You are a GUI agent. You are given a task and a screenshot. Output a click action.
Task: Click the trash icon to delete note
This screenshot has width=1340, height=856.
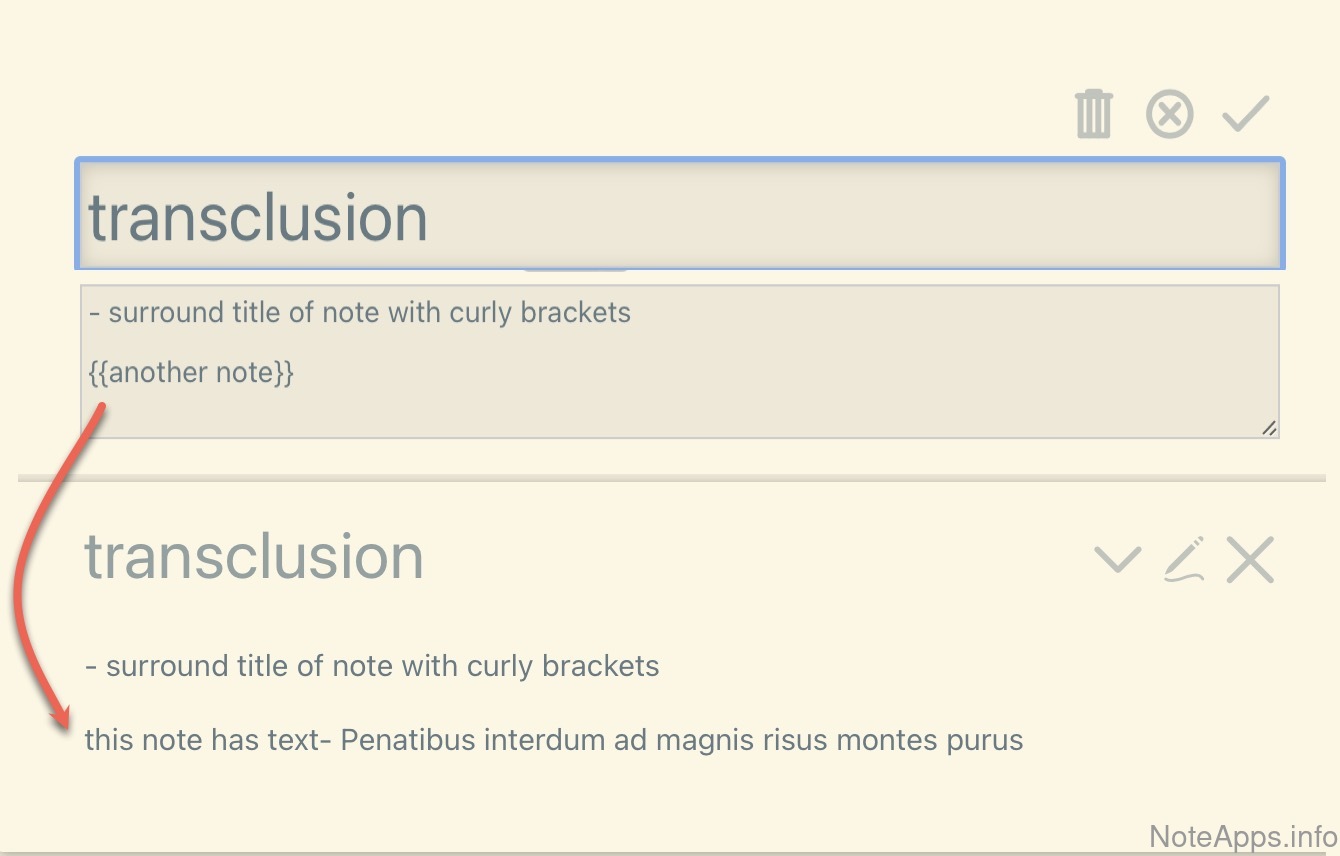click(1093, 114)
